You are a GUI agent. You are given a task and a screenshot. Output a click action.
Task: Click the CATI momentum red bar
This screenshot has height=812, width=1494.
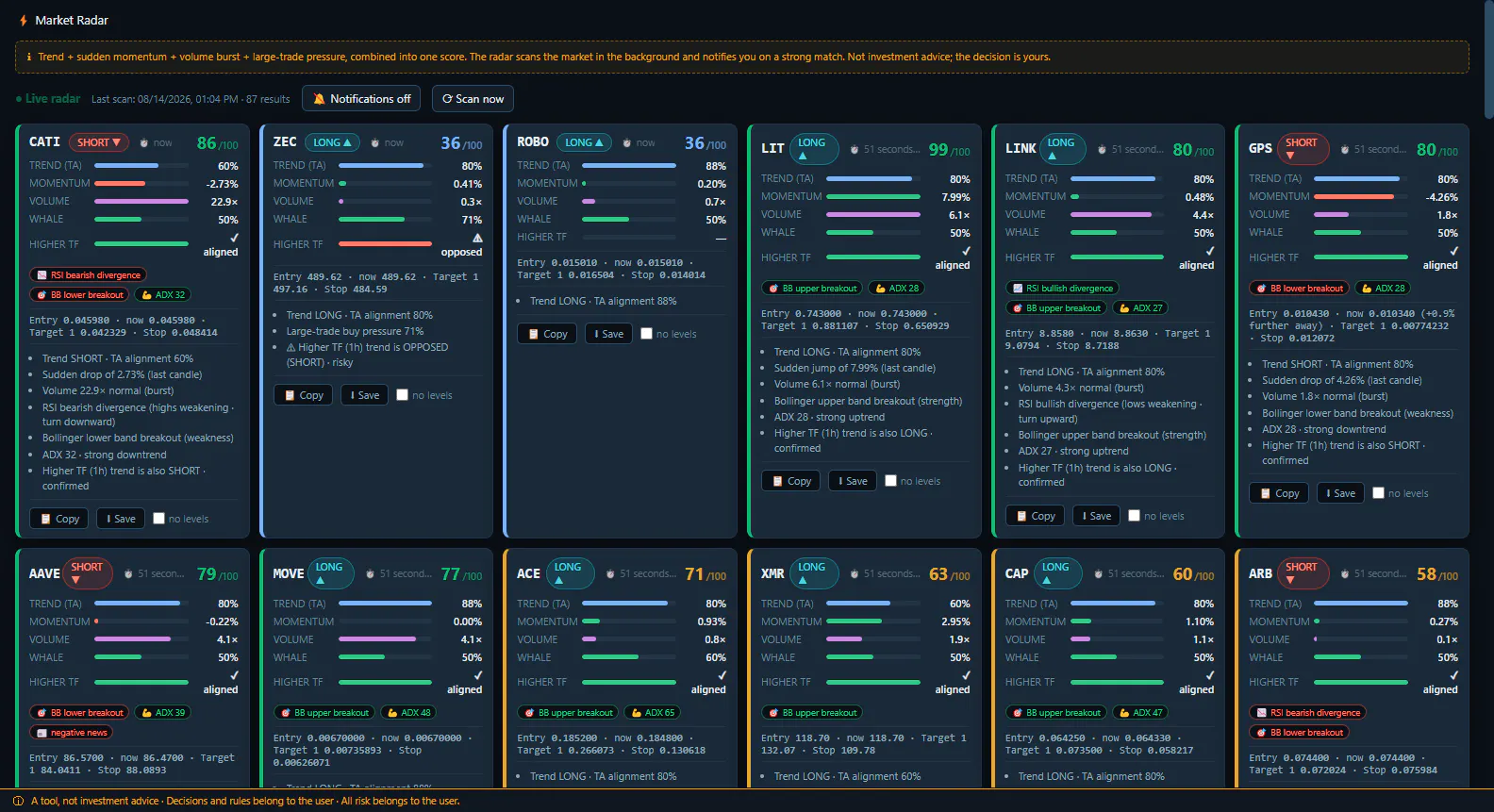tap(120, 184)
